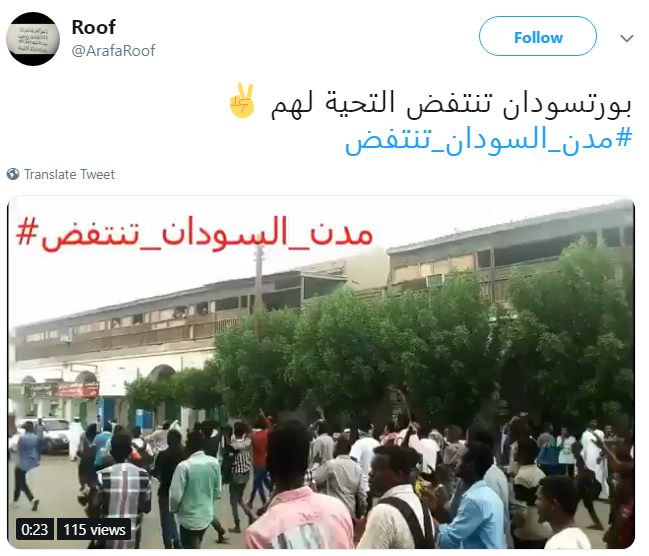Screen dimensions: 649x556
Task: Open the Roof display name link
Action: point(94,27)
